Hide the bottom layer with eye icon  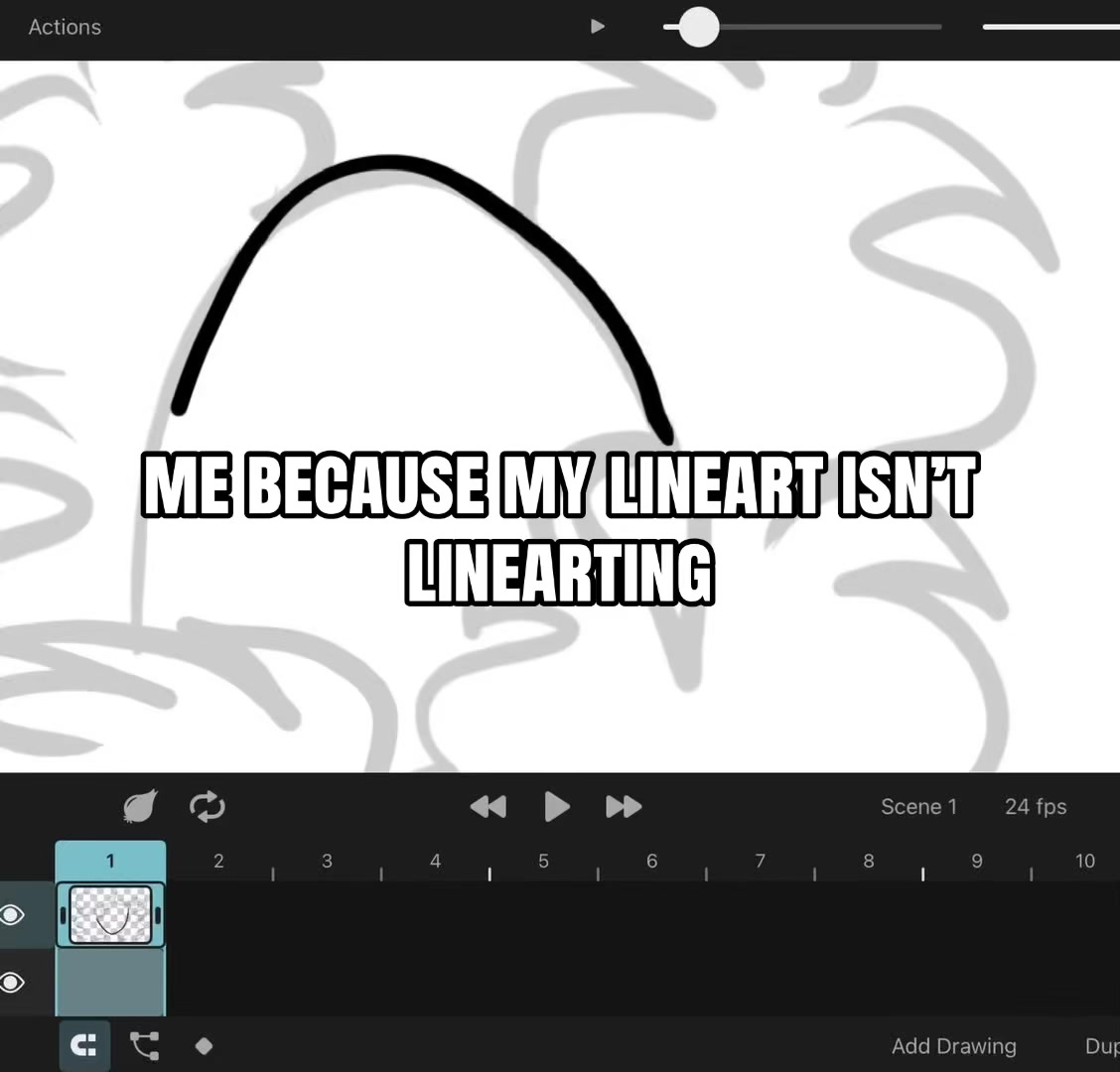(x=12, y=983)
